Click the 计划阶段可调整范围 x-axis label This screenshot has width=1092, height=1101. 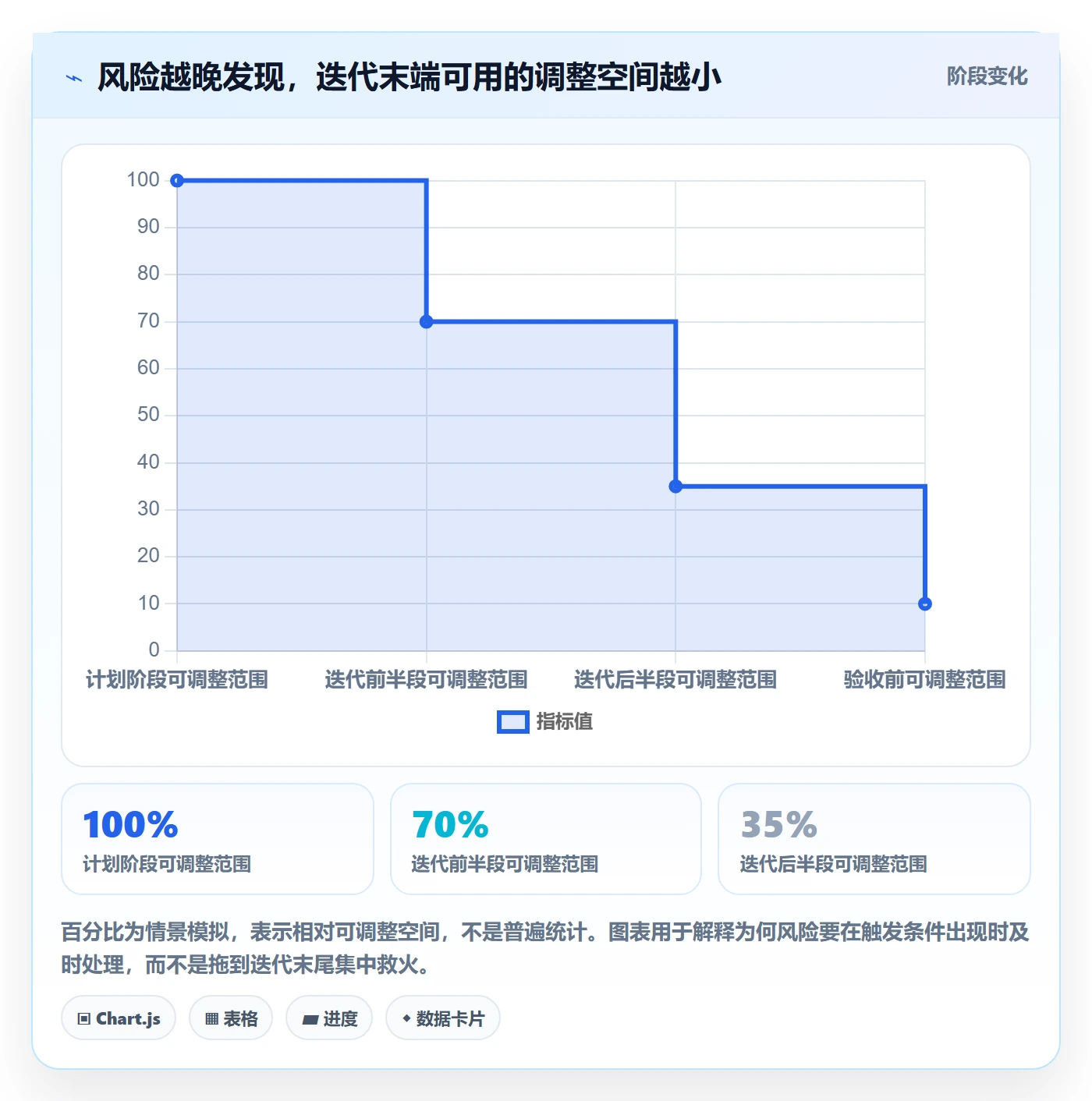coord(177,680)
